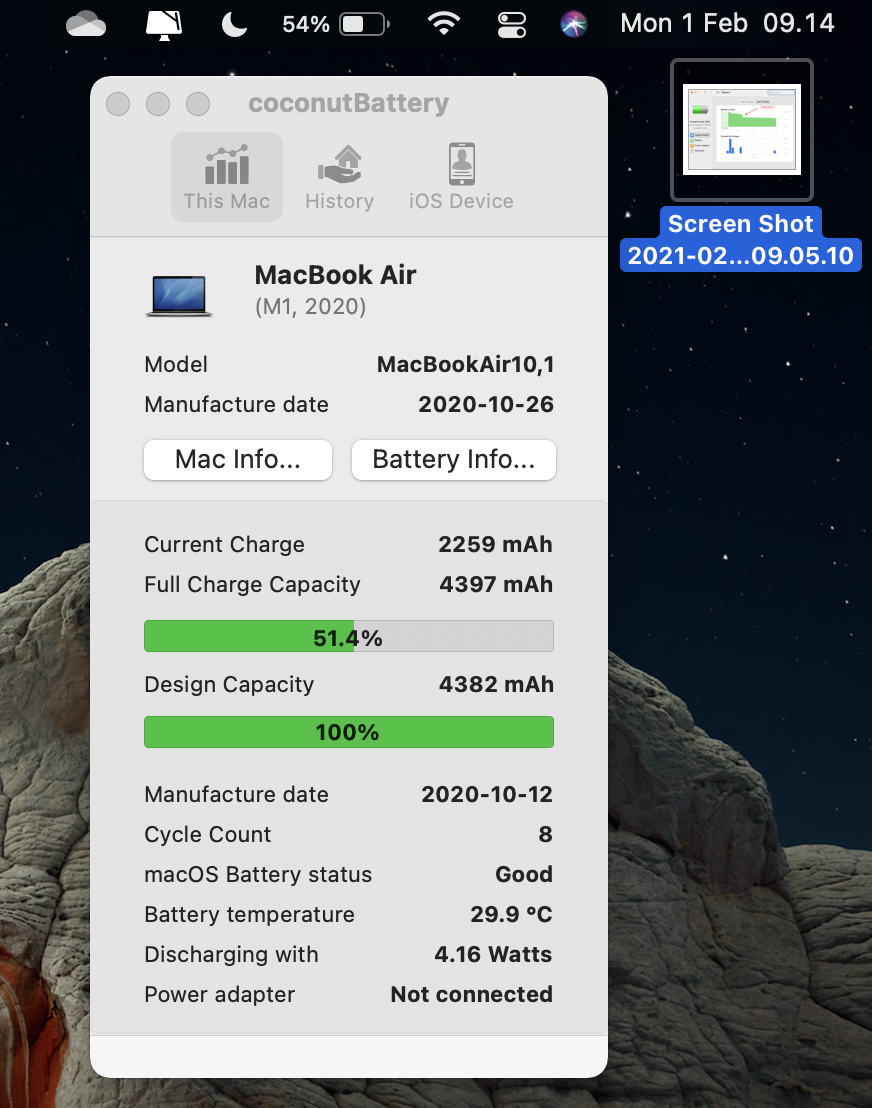The width and height of the screenshot is (872, 1108).
Task: Click the Cycle Count value 8
Action: point(546,835)
